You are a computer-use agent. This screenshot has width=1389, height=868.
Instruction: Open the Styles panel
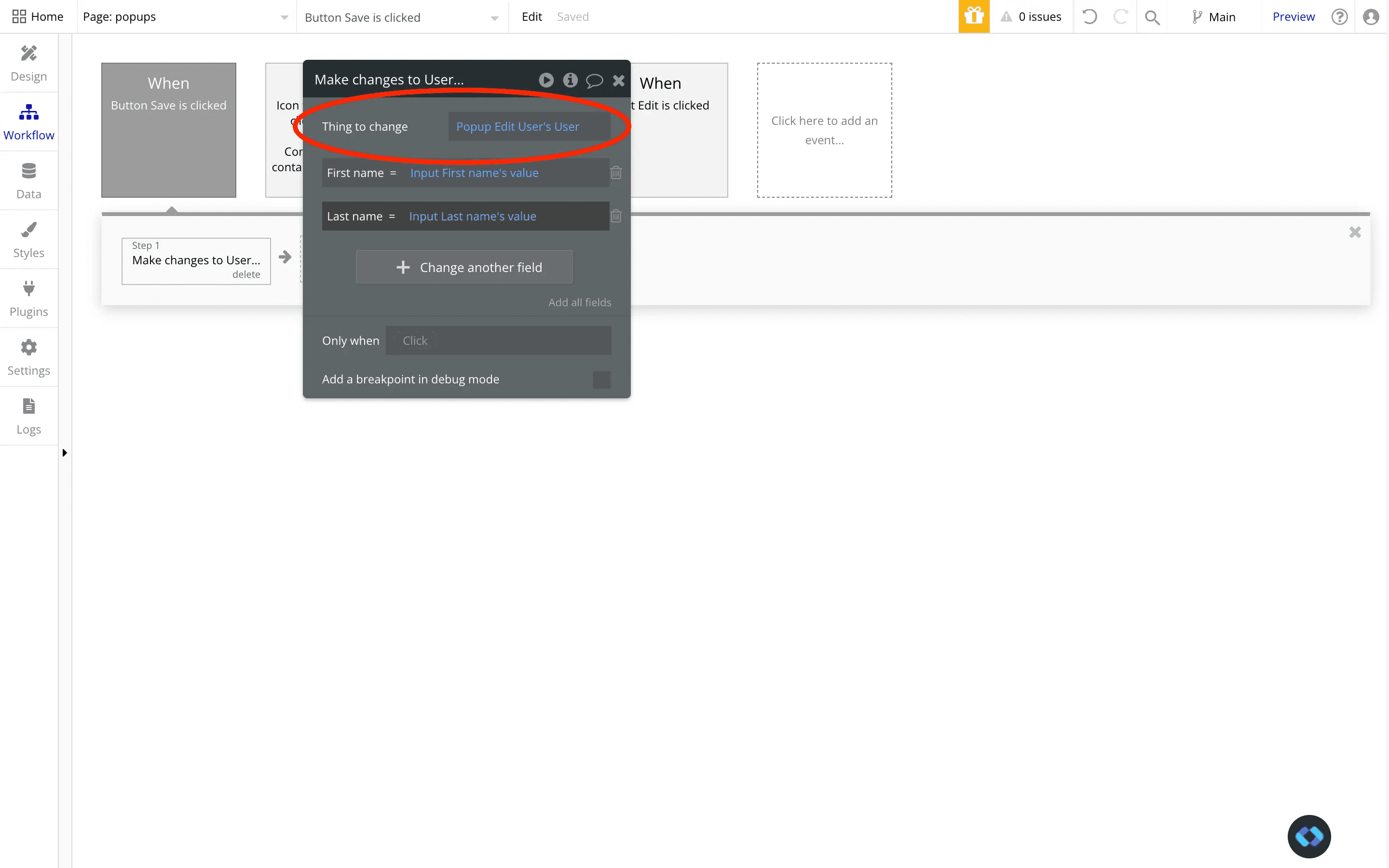(29, 239)
